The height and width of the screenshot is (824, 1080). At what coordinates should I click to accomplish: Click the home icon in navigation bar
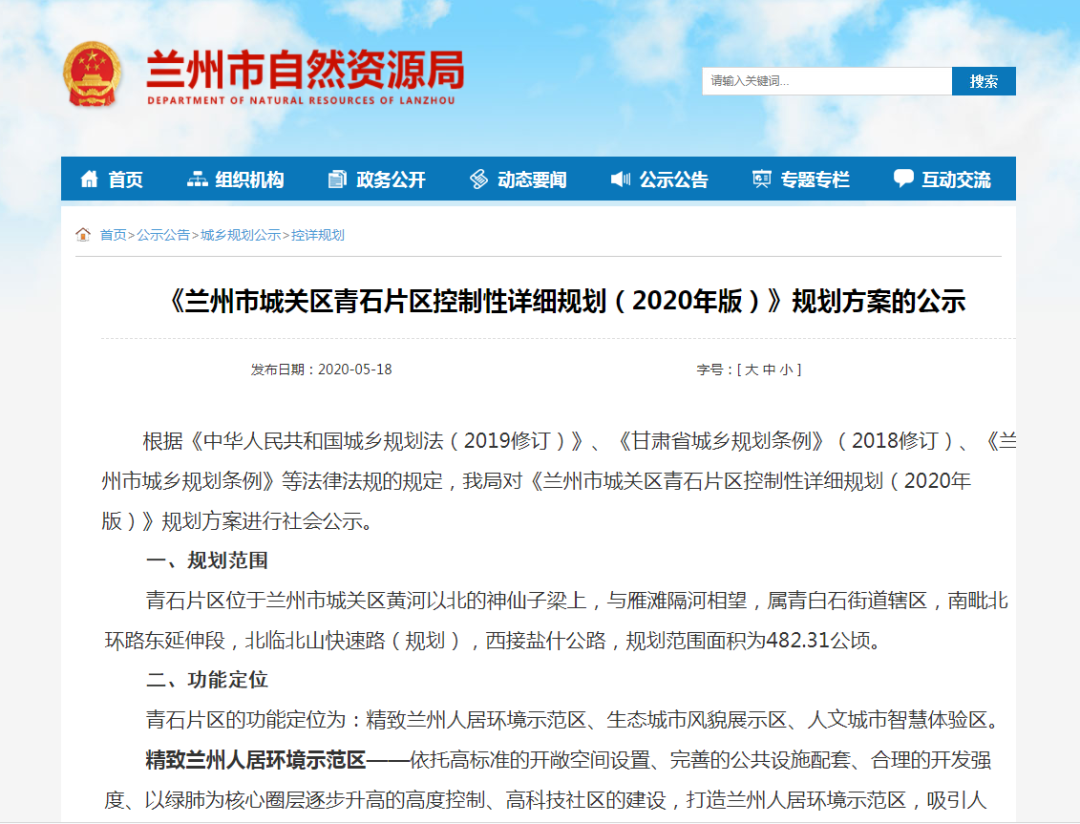coord(89,179)
